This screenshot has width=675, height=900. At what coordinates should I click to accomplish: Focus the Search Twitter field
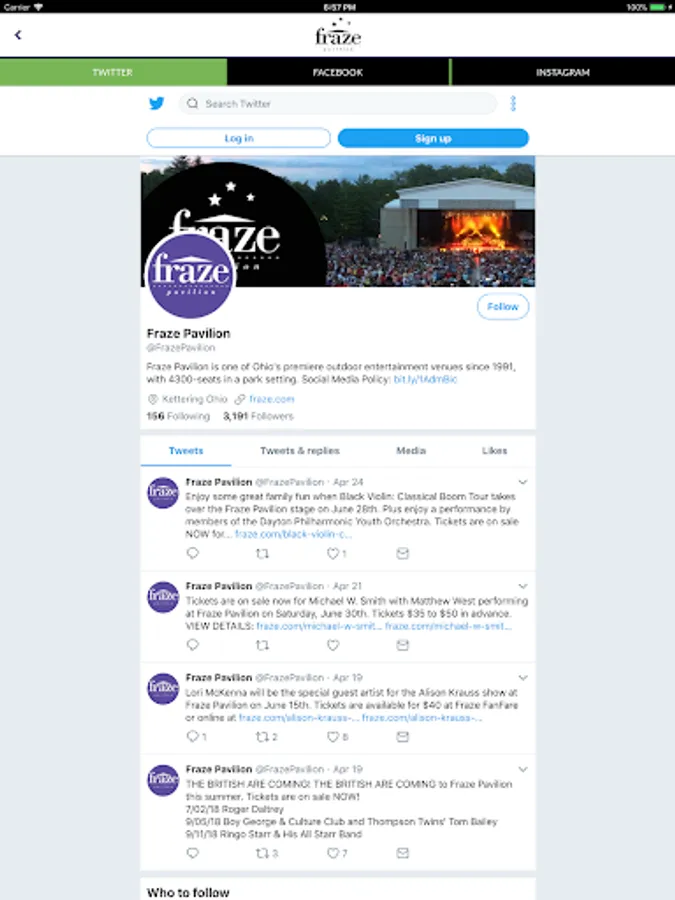(x=338, y=103)
